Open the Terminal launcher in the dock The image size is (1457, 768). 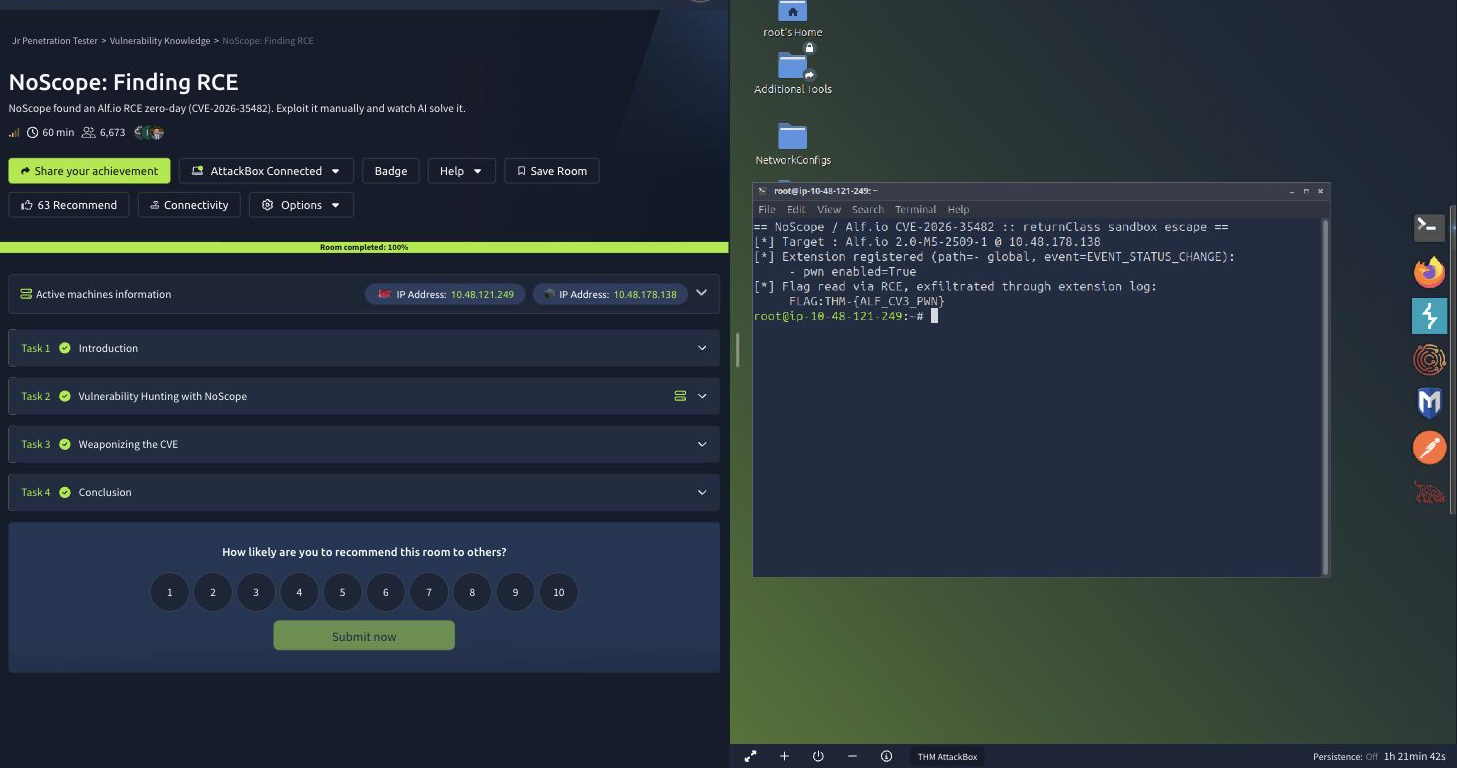click(x=1429, y=227)
